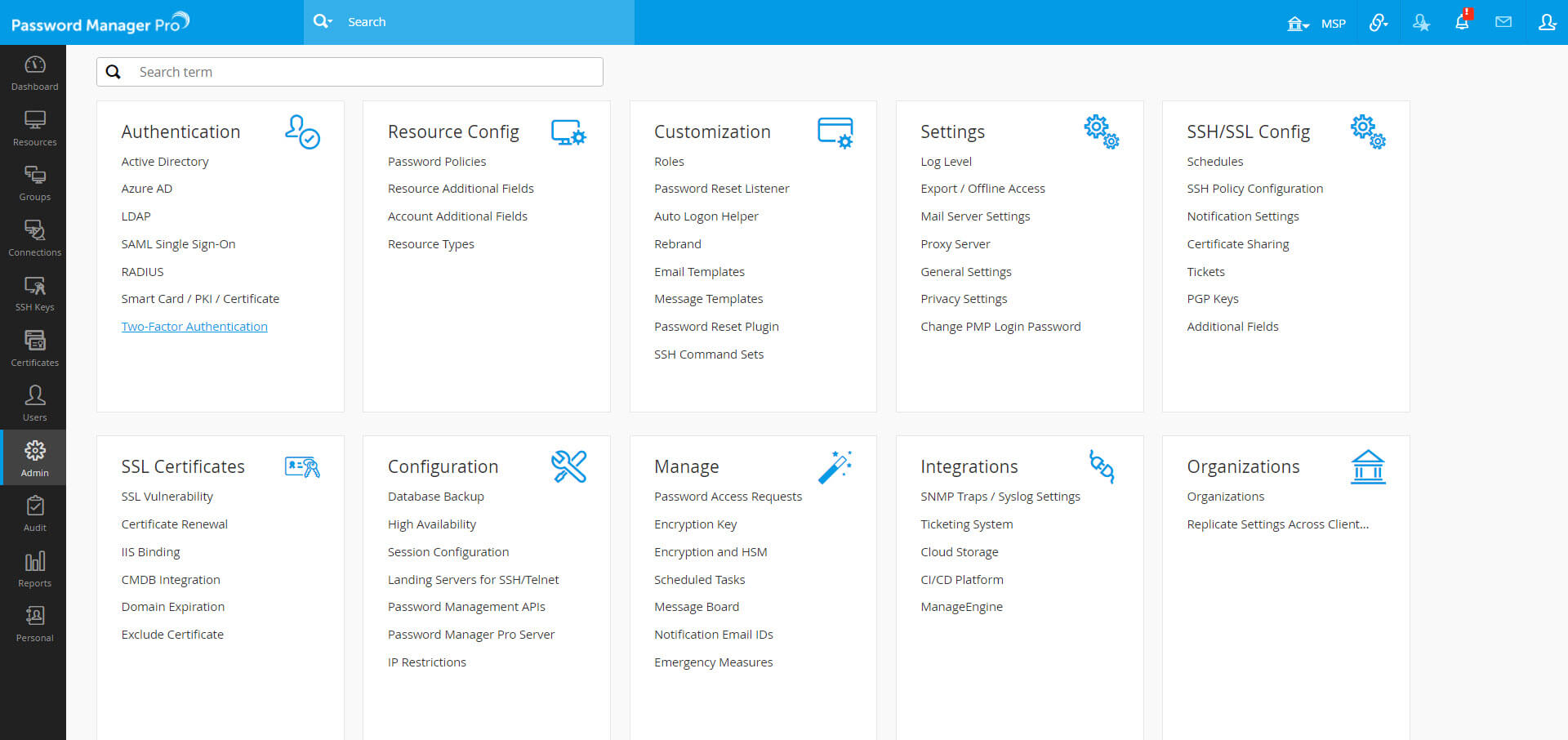Open Ticketing System integration

point(967,524)
